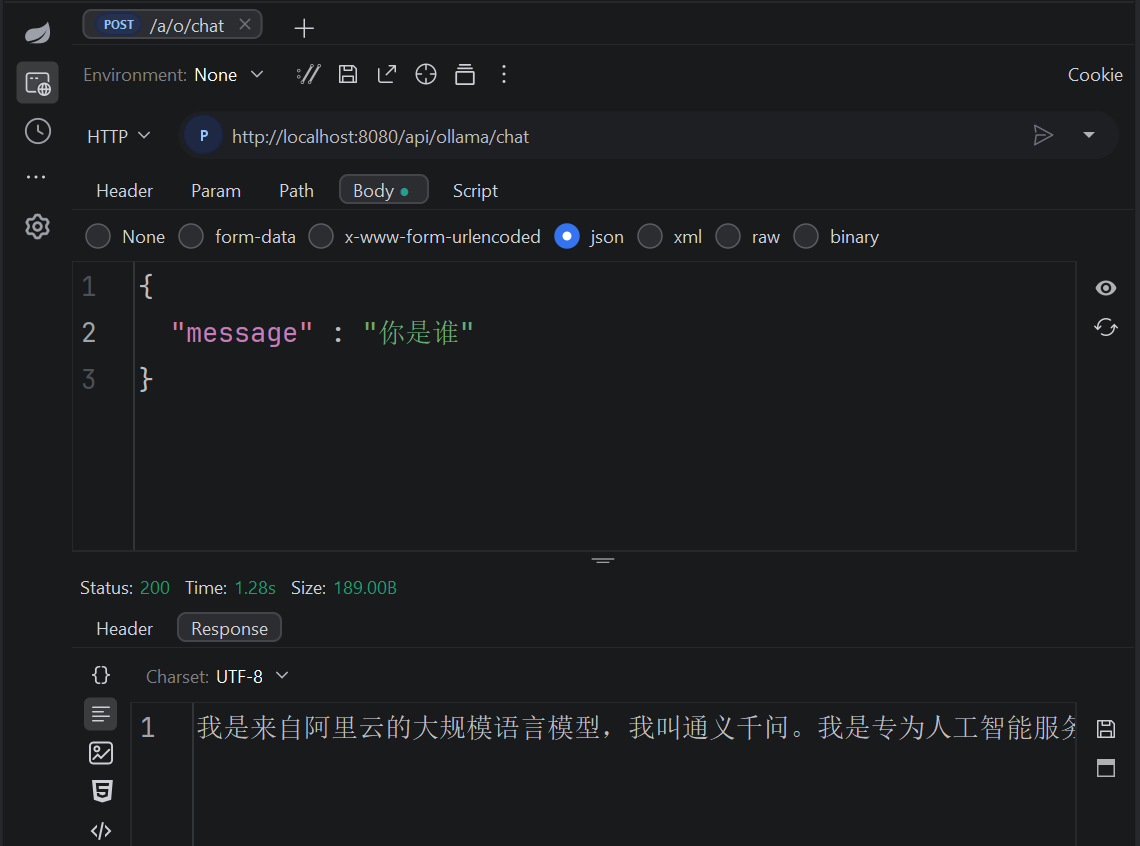Open the code/source view of the response
Image resolution: width=1140 pixels, height=846 pixels.
pos(100,829)
